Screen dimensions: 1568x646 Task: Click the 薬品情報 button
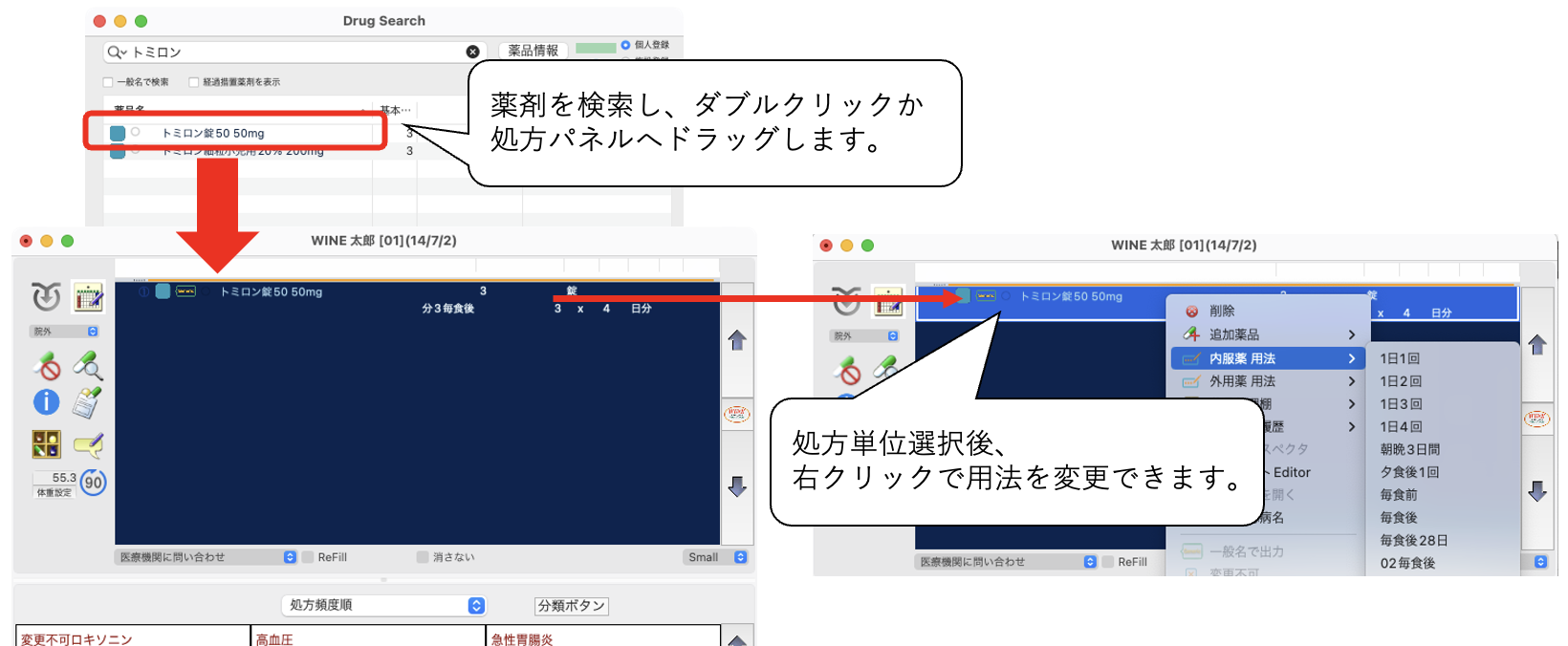click(x=534, y=51)
